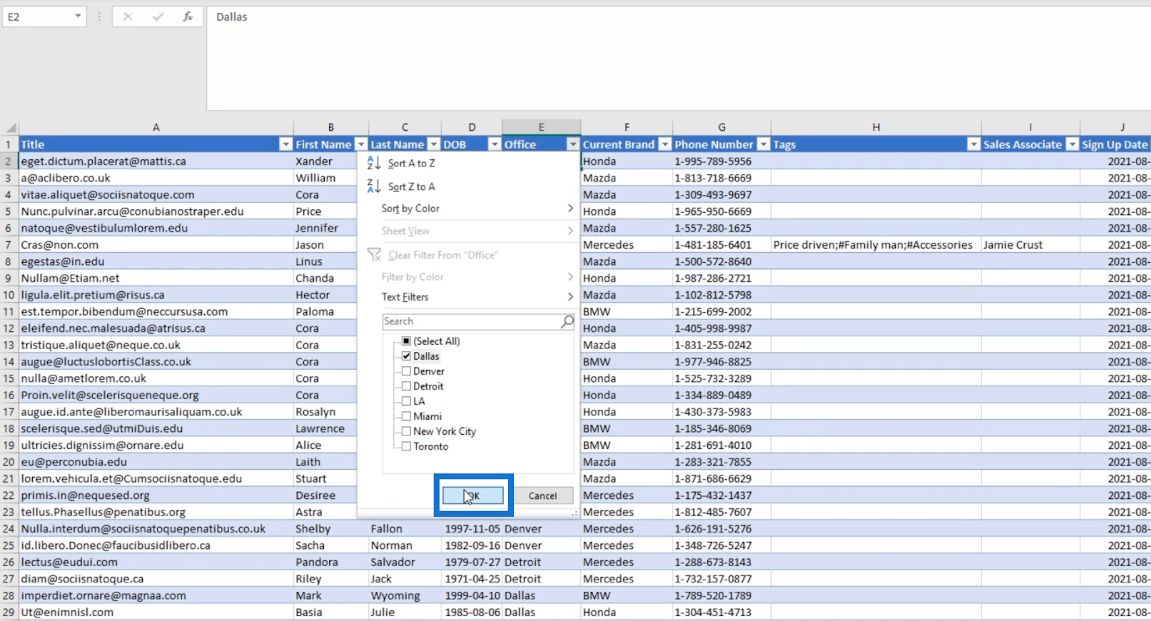Open Text Filters submenu
The image size is (1151, 621).
coord(470,297)
